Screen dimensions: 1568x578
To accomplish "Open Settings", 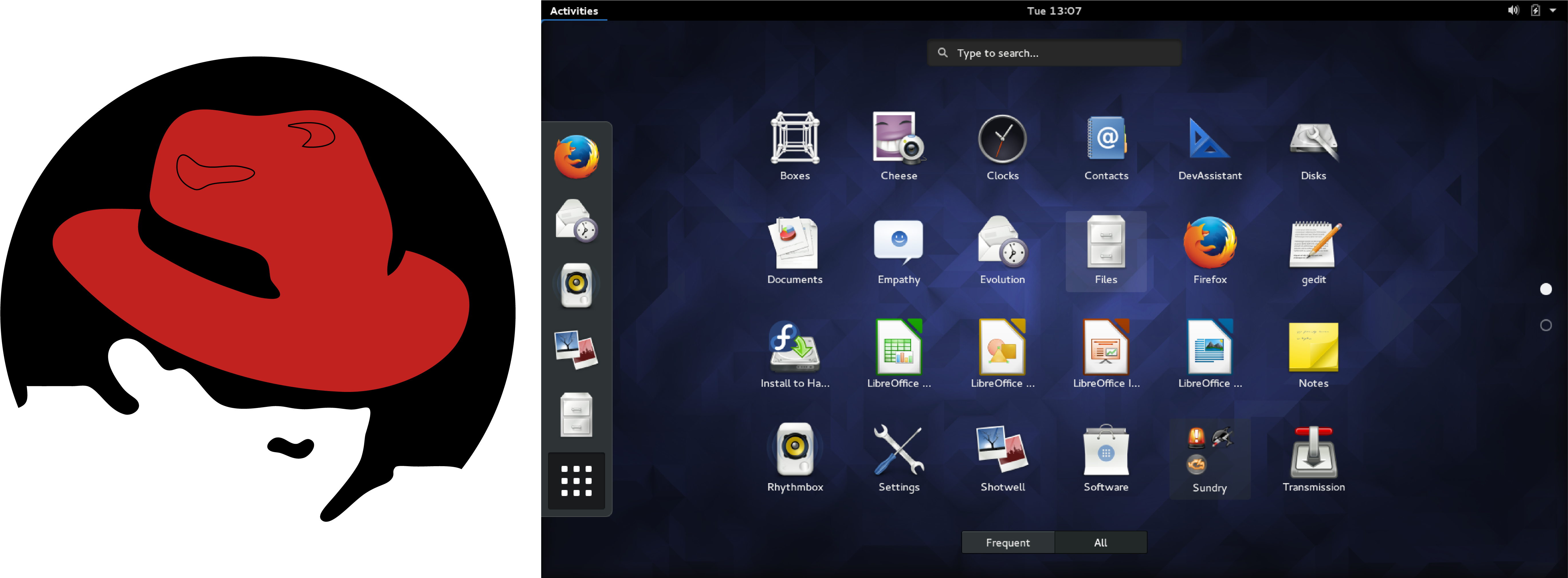I will point(898,459).
